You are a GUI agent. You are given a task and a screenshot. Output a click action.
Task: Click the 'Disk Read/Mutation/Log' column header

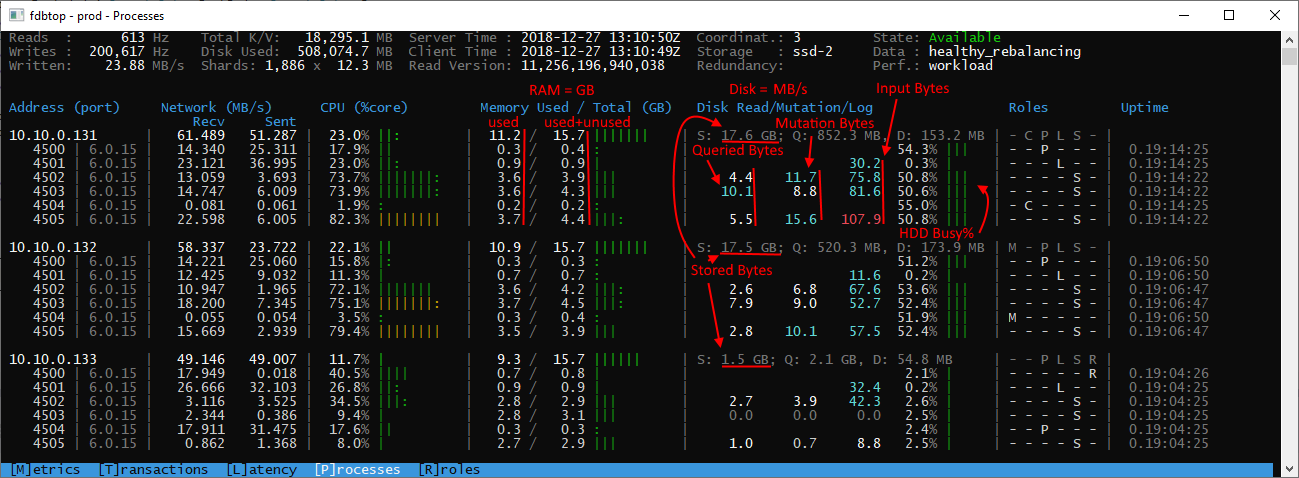click(785, 107)
